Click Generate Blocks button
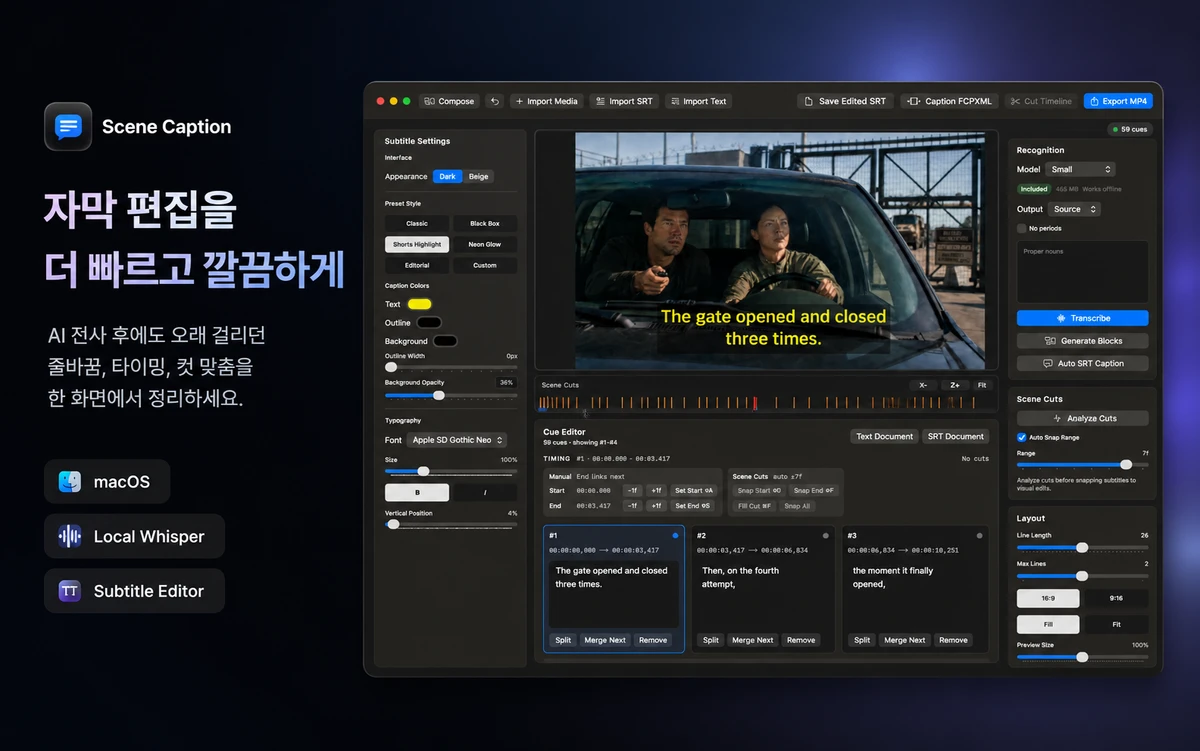This screenshot has width=1200, height=751. click(1082, 341)
